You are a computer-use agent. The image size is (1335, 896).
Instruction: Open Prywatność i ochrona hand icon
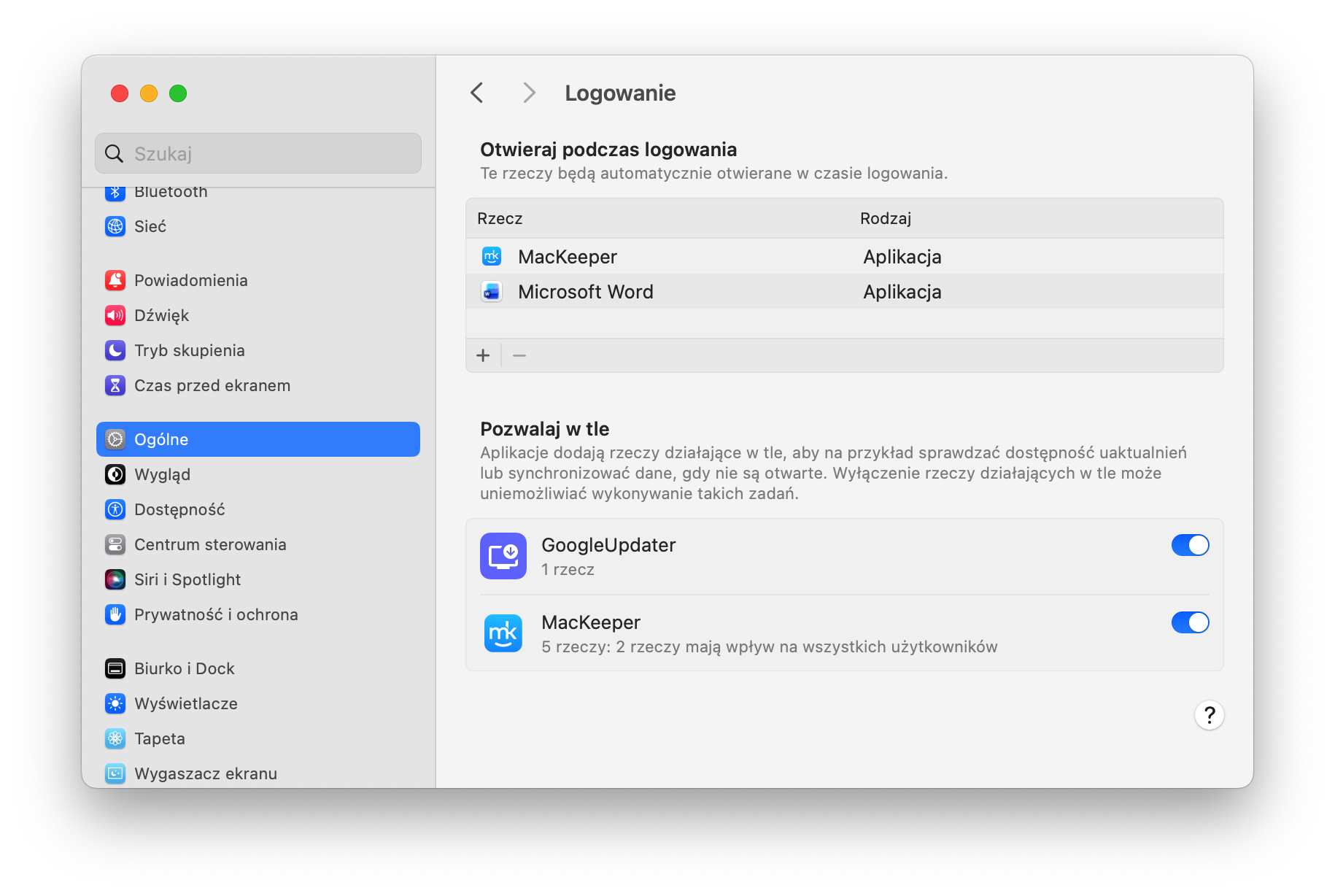[115, 614]
